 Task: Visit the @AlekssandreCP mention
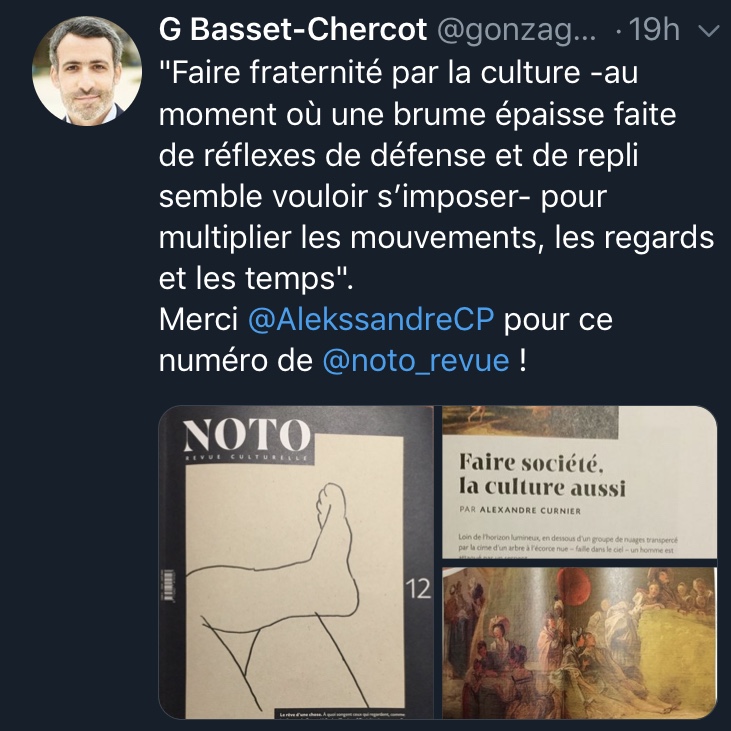click(x=371, y=320)
